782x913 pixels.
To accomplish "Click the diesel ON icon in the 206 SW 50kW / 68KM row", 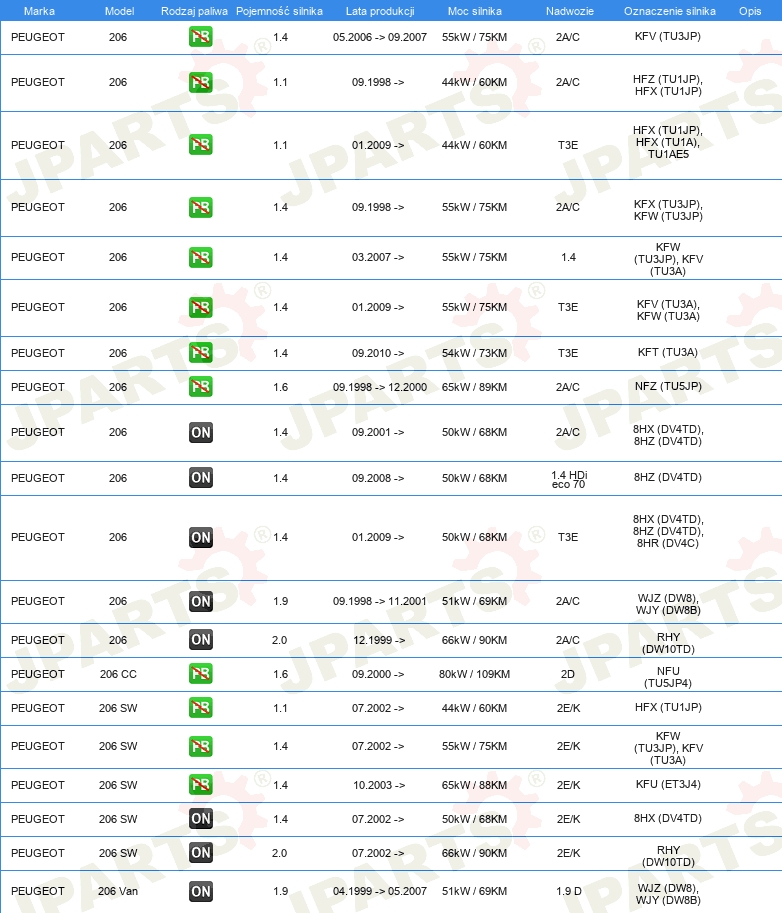I will pos(200,819).
